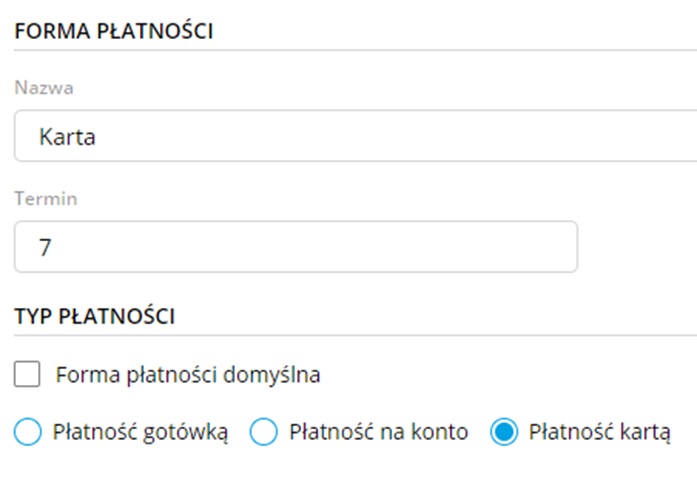Click the divider line below FORMA PŁATNOŚCI
Viewport: 697px width, 478px height.
pos(350,50)
